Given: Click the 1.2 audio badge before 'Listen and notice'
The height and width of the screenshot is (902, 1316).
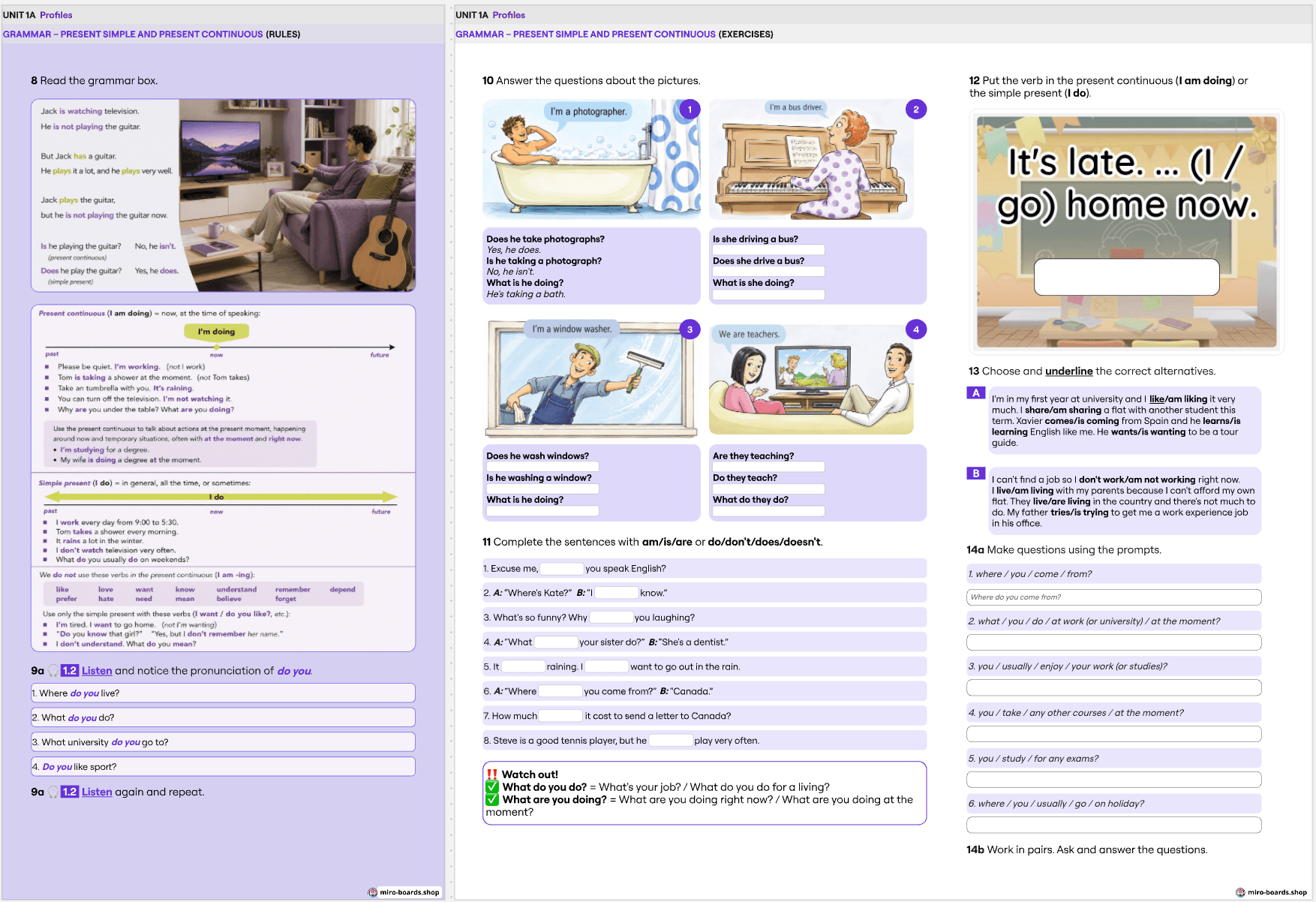Looking at the screenshot, I should [70, 671].
